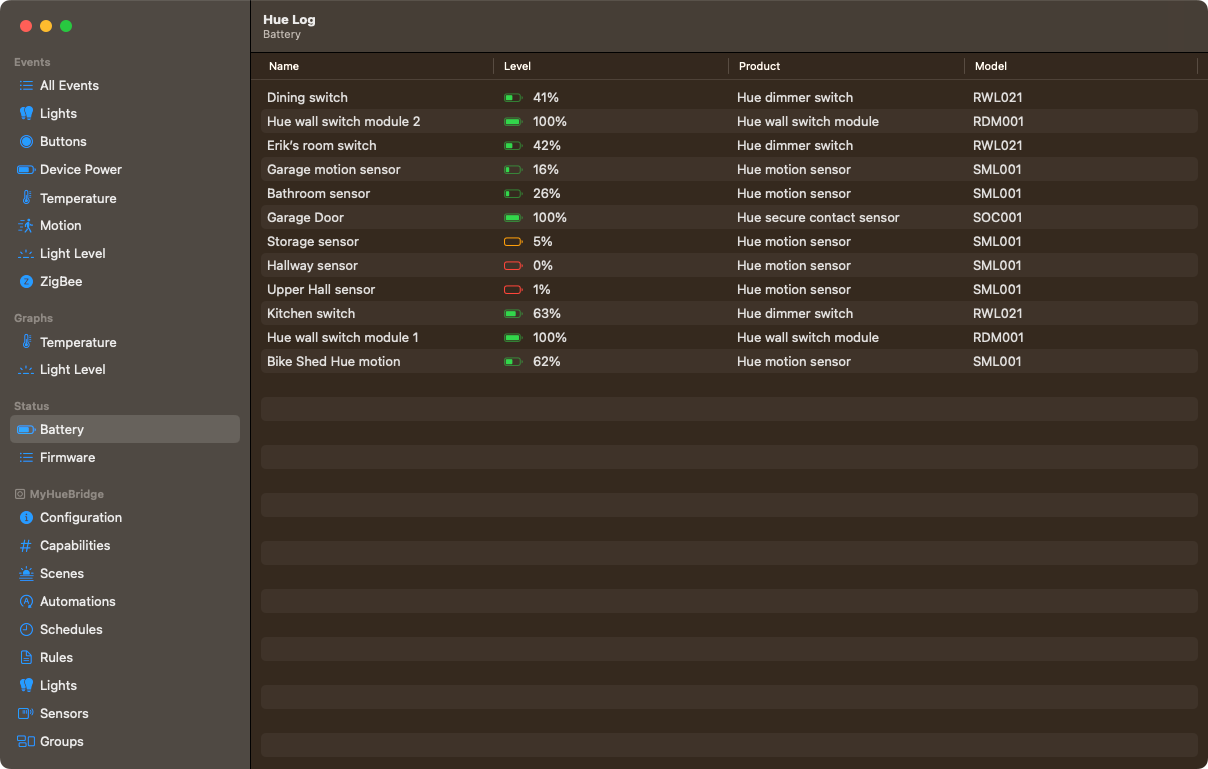
Task: Open the Groups view
Action: click(x=58, y=741)
